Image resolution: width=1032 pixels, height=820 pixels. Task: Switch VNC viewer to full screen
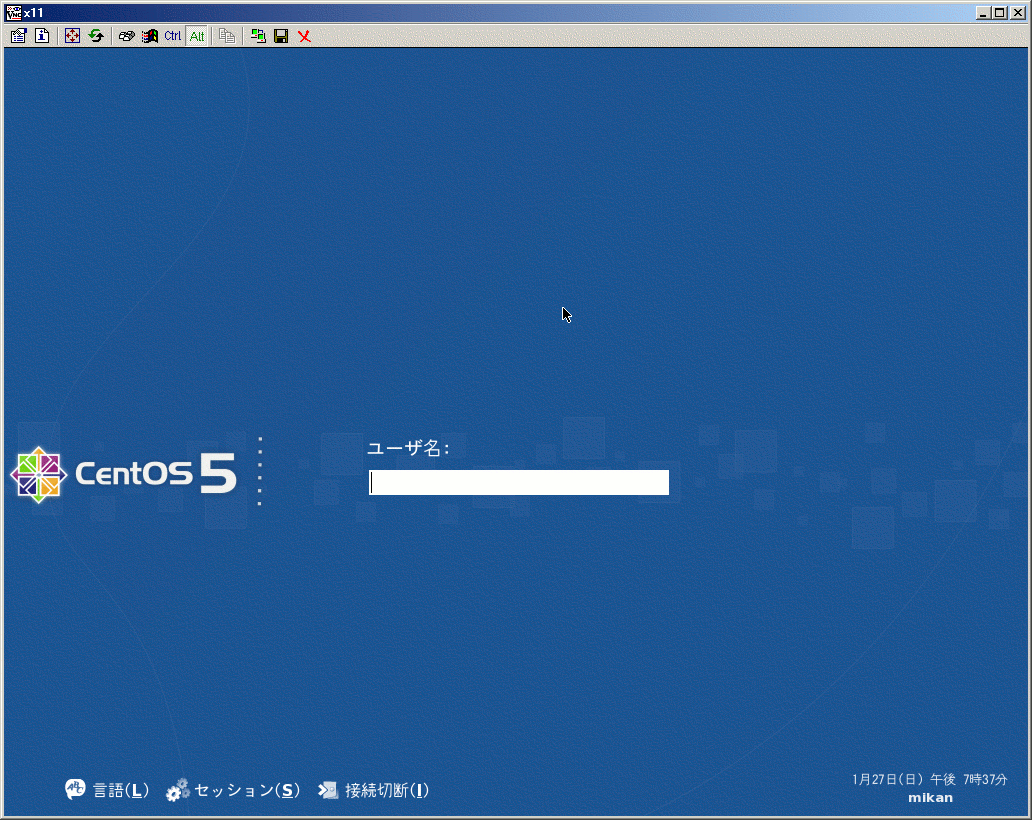click(x=72, y=36)
